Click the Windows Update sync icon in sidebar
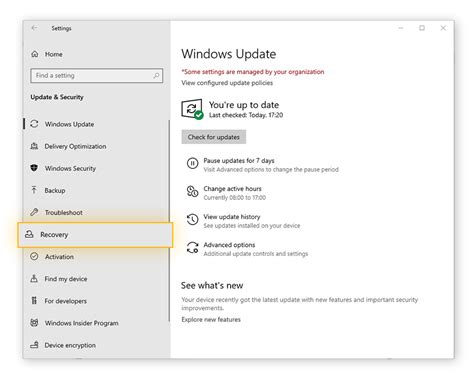 pos(34,124)
